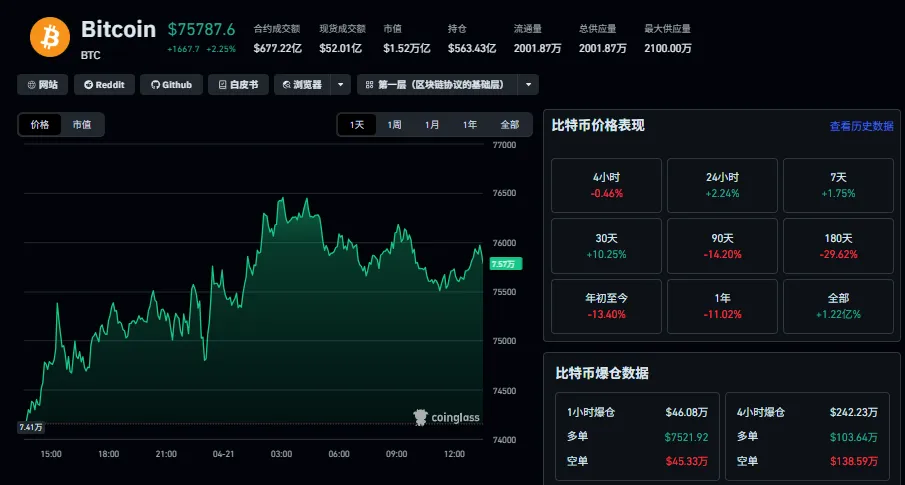This screenshot has width=905, height=485.
Task: Click the 04-21 date axis label
Action: [223, 454]
